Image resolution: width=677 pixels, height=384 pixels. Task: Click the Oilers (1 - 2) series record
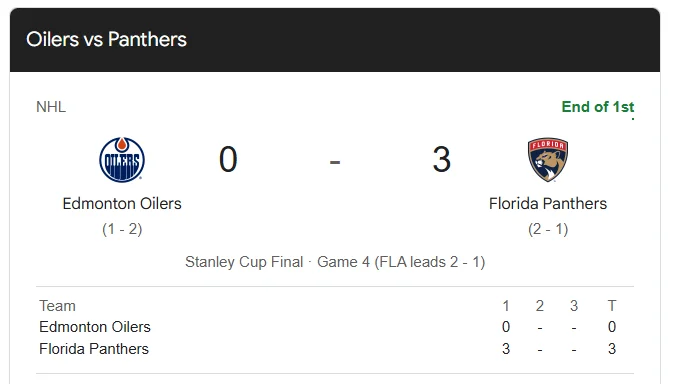[122, 229]
